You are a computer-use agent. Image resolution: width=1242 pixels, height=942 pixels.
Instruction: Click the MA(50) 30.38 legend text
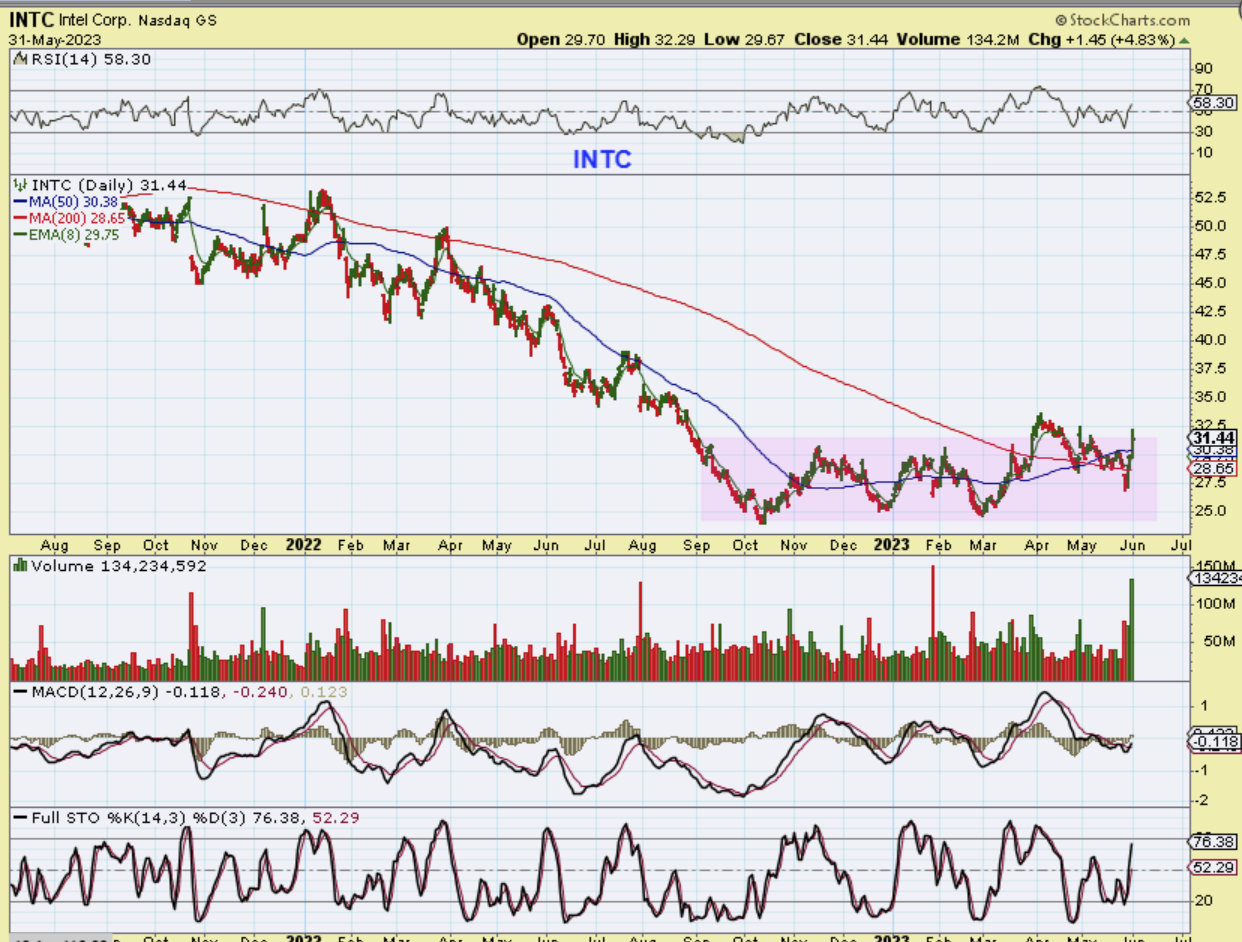click(75, 202)
